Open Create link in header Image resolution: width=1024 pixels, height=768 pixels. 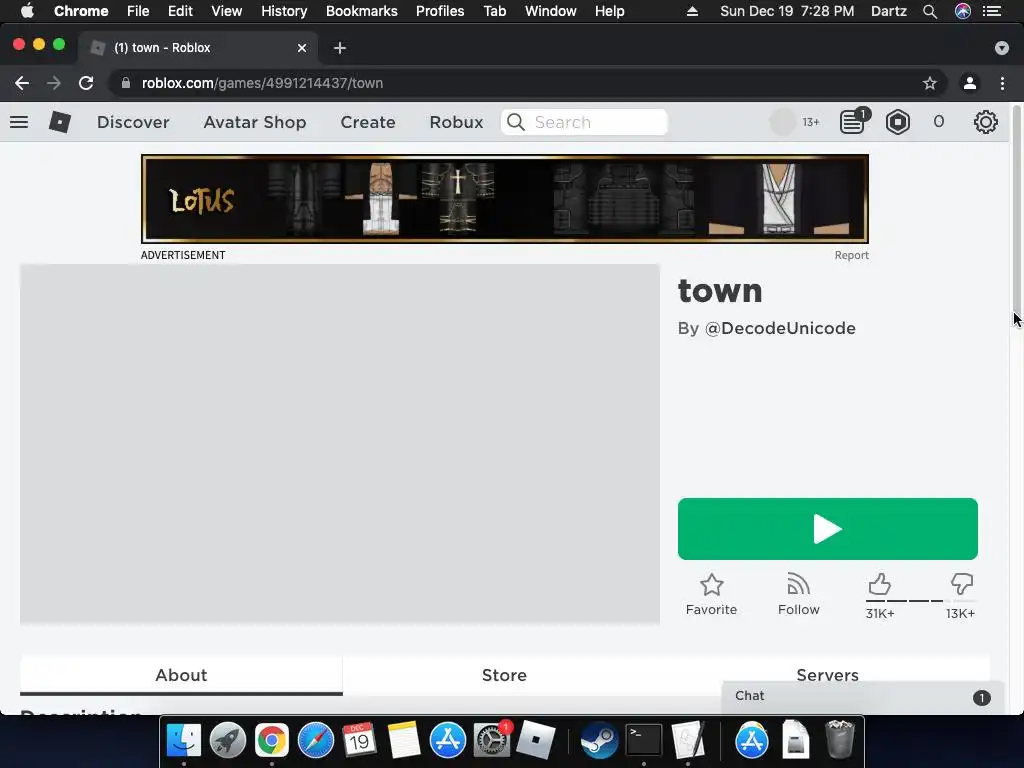tap(368, 122)
